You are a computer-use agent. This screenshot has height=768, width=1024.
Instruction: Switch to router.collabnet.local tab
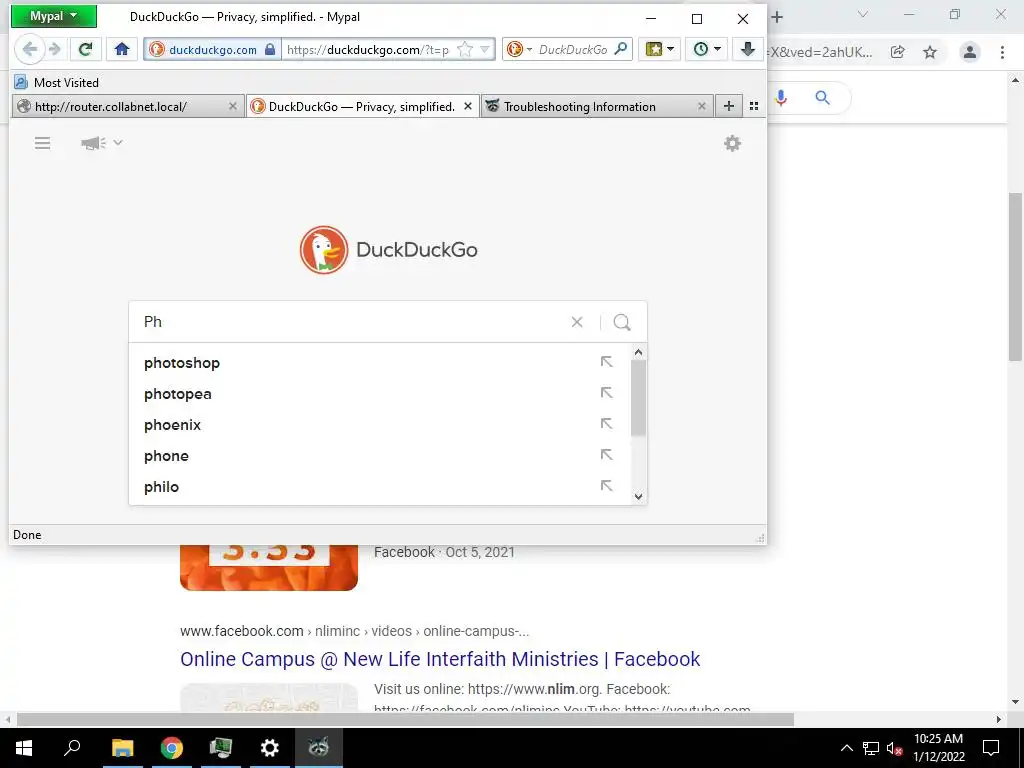tap(120, 106)
